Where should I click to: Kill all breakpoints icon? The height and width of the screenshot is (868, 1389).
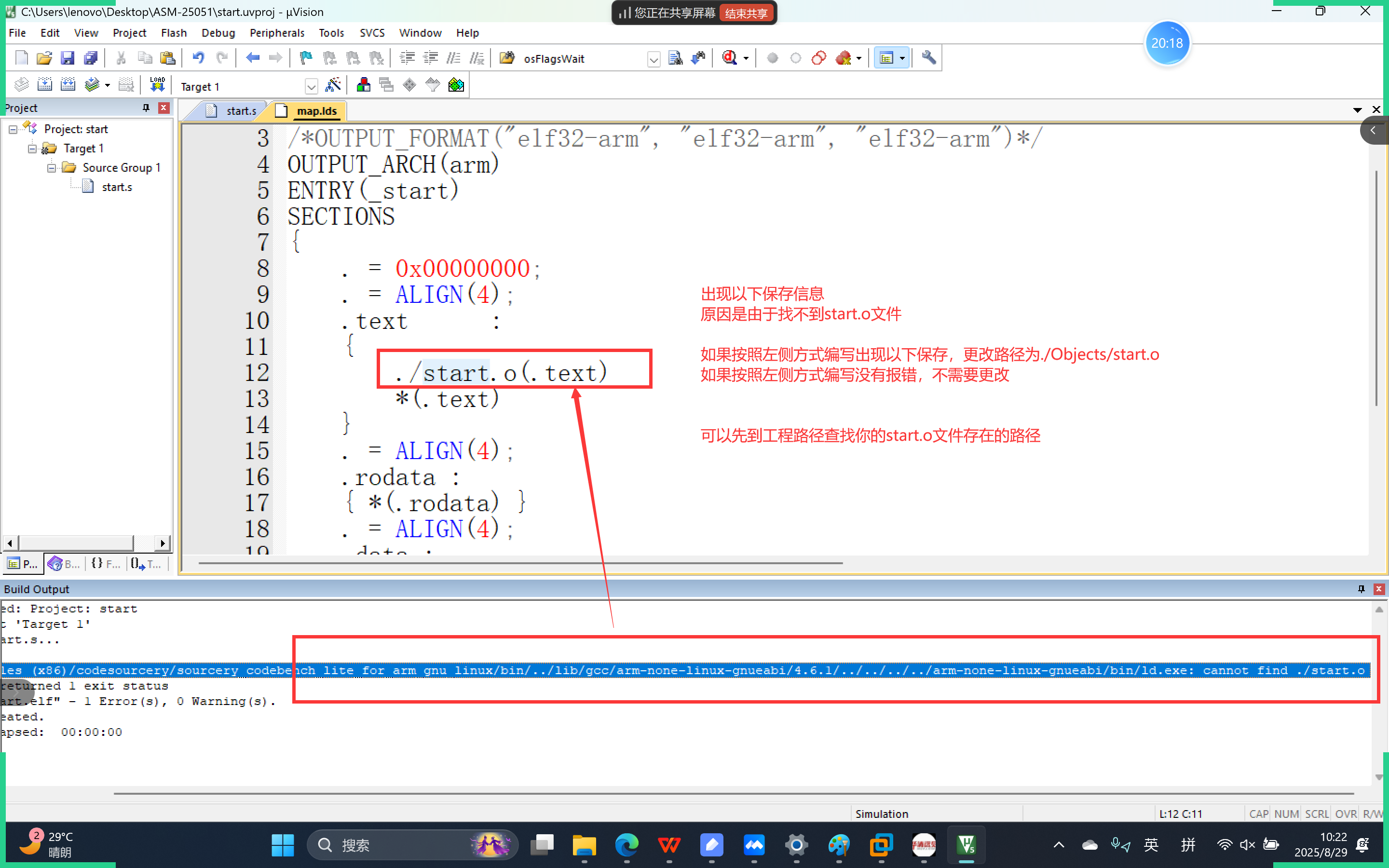point(843,58)
